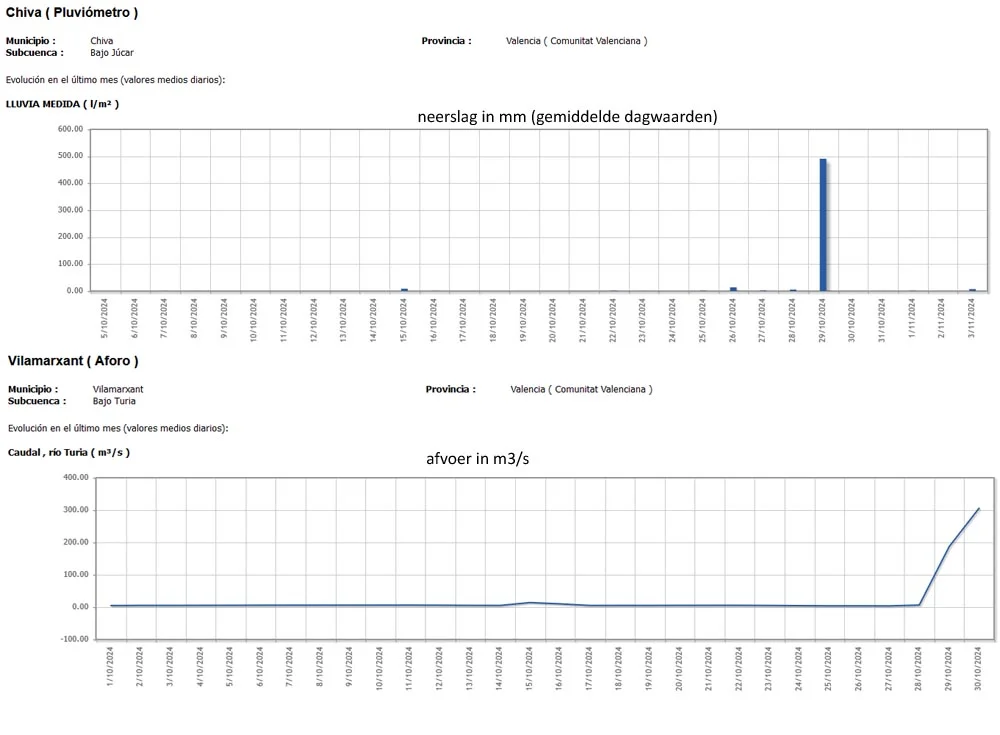Click the 'Bajo Júcar' subcuenca value
The width and height of the screenshot is (1000, 735).
coord(112,52)
